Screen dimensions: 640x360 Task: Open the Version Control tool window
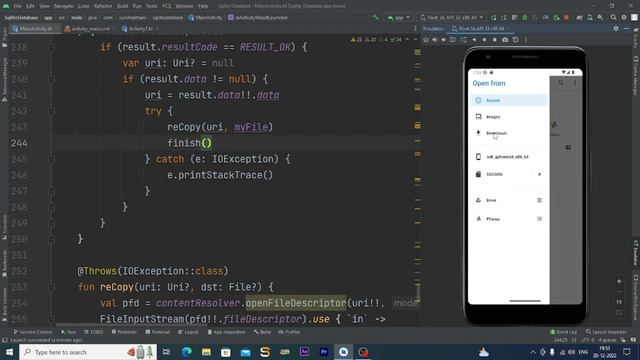click(33, 332)
